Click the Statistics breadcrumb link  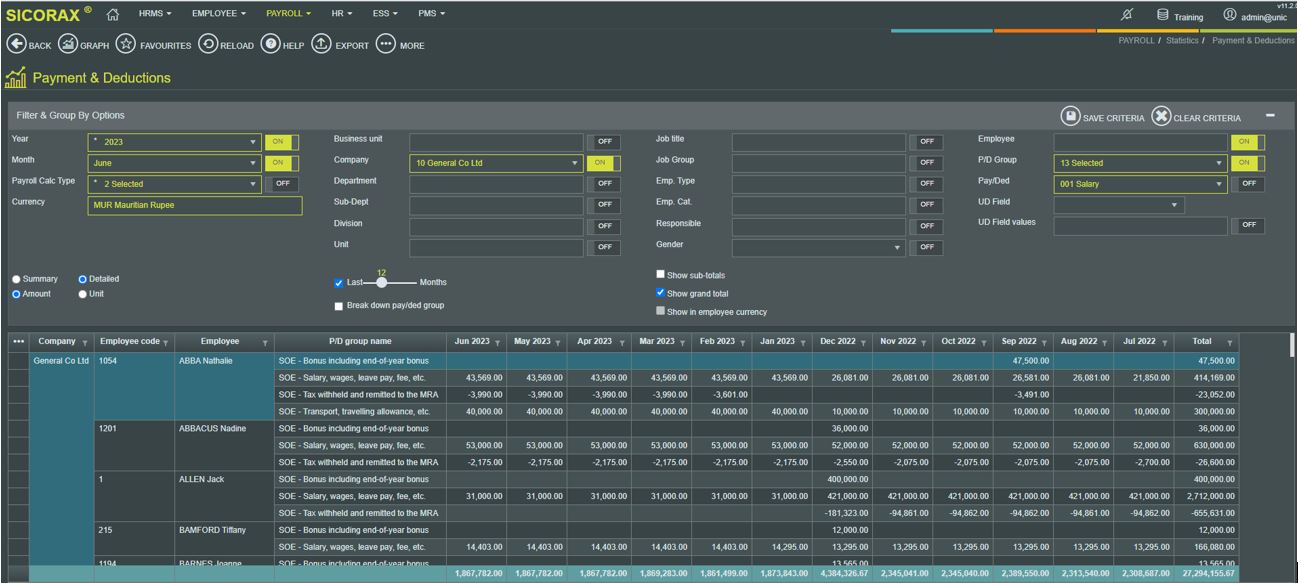(1181, 41)
